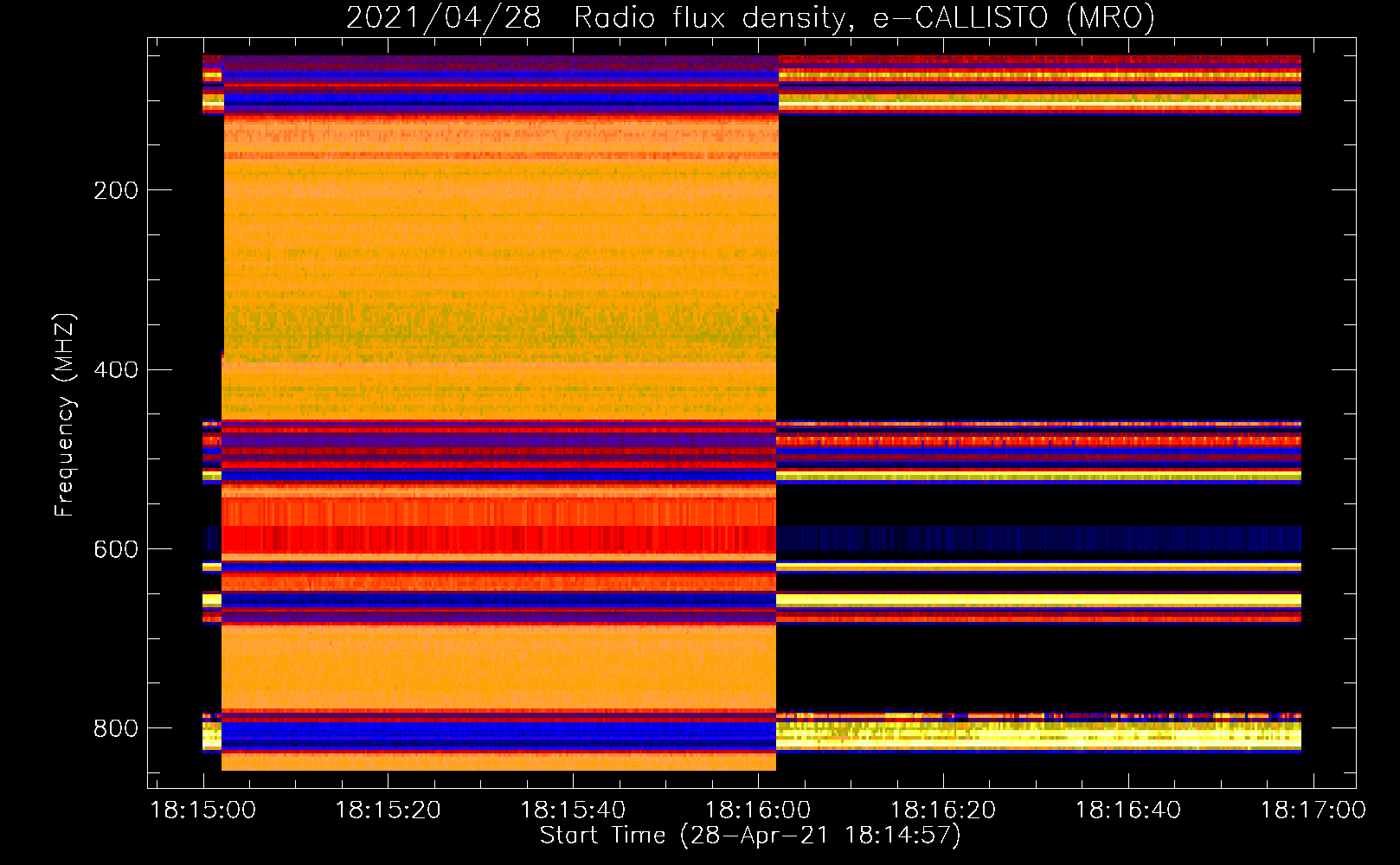Click the 'Start Time (28-Apr-21 18:14:57)' label
The image size is (1400, 865).
[750, 836]
